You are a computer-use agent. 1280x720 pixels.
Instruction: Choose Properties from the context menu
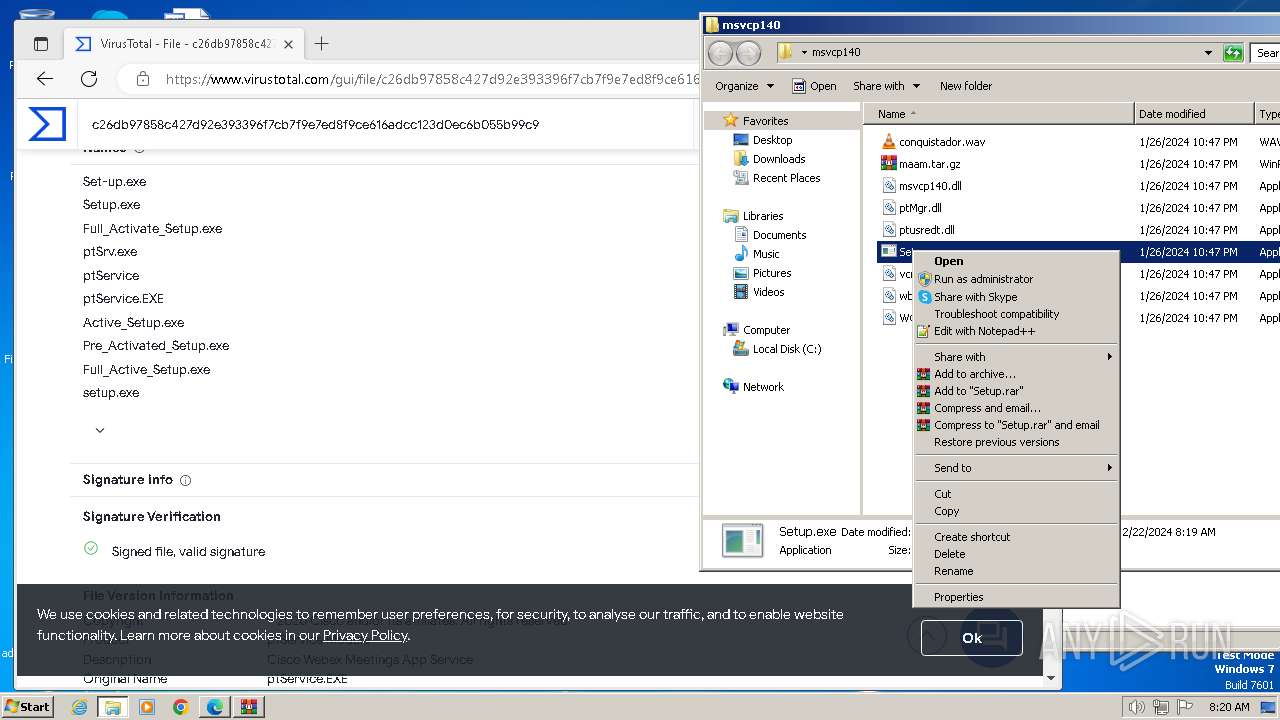1016,597
